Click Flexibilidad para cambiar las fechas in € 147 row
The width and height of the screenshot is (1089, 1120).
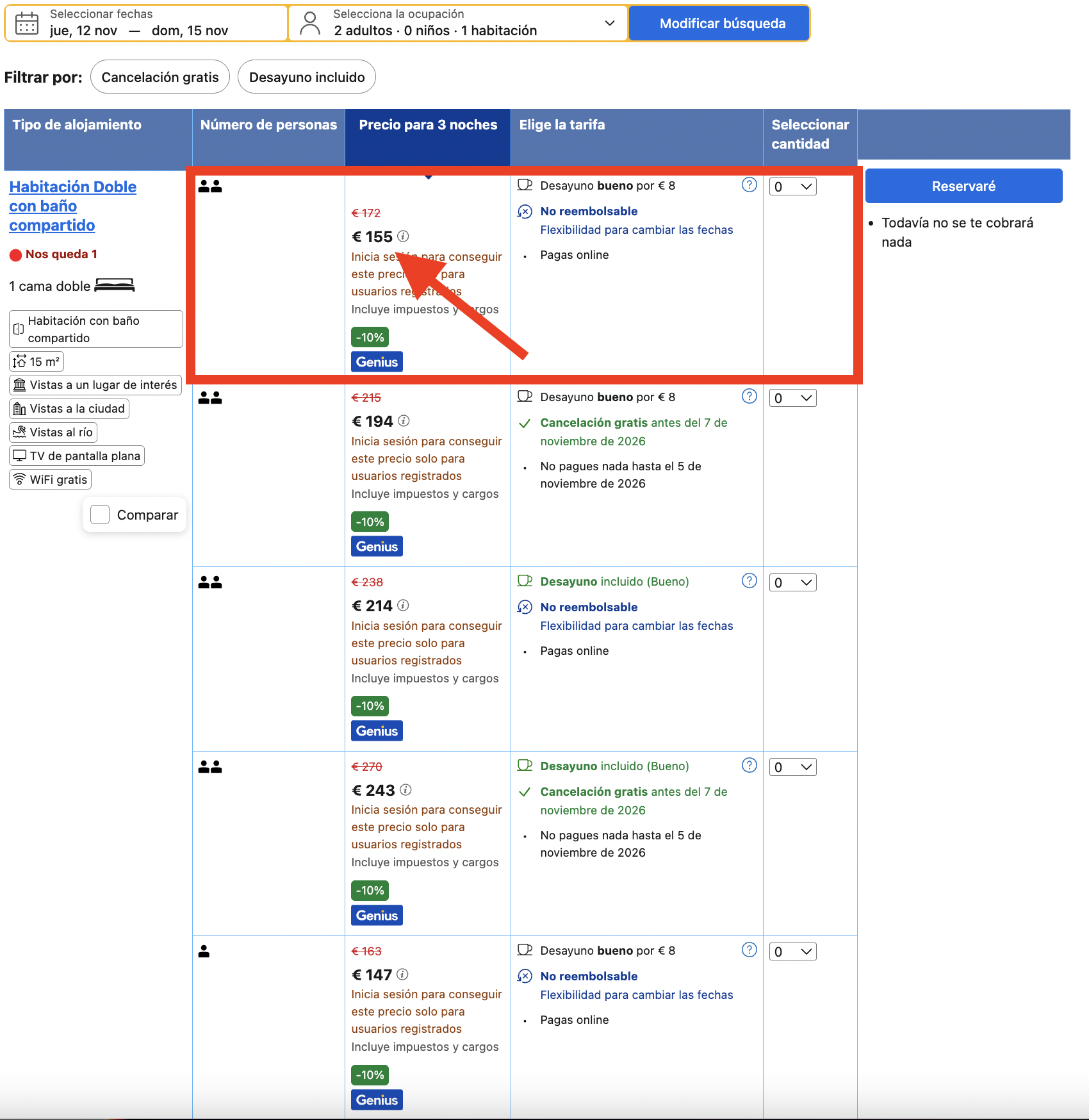click(x=637, y=995)
